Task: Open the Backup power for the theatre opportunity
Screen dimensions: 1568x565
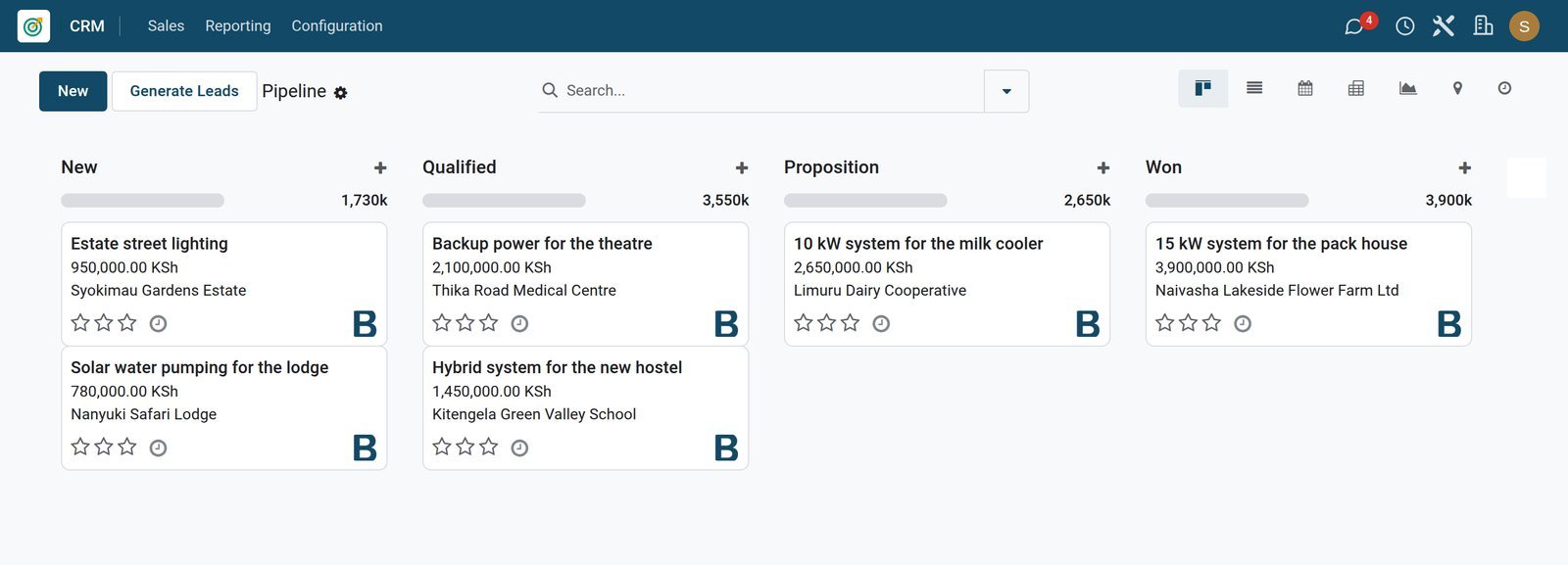Action: [x=586, y=284]
